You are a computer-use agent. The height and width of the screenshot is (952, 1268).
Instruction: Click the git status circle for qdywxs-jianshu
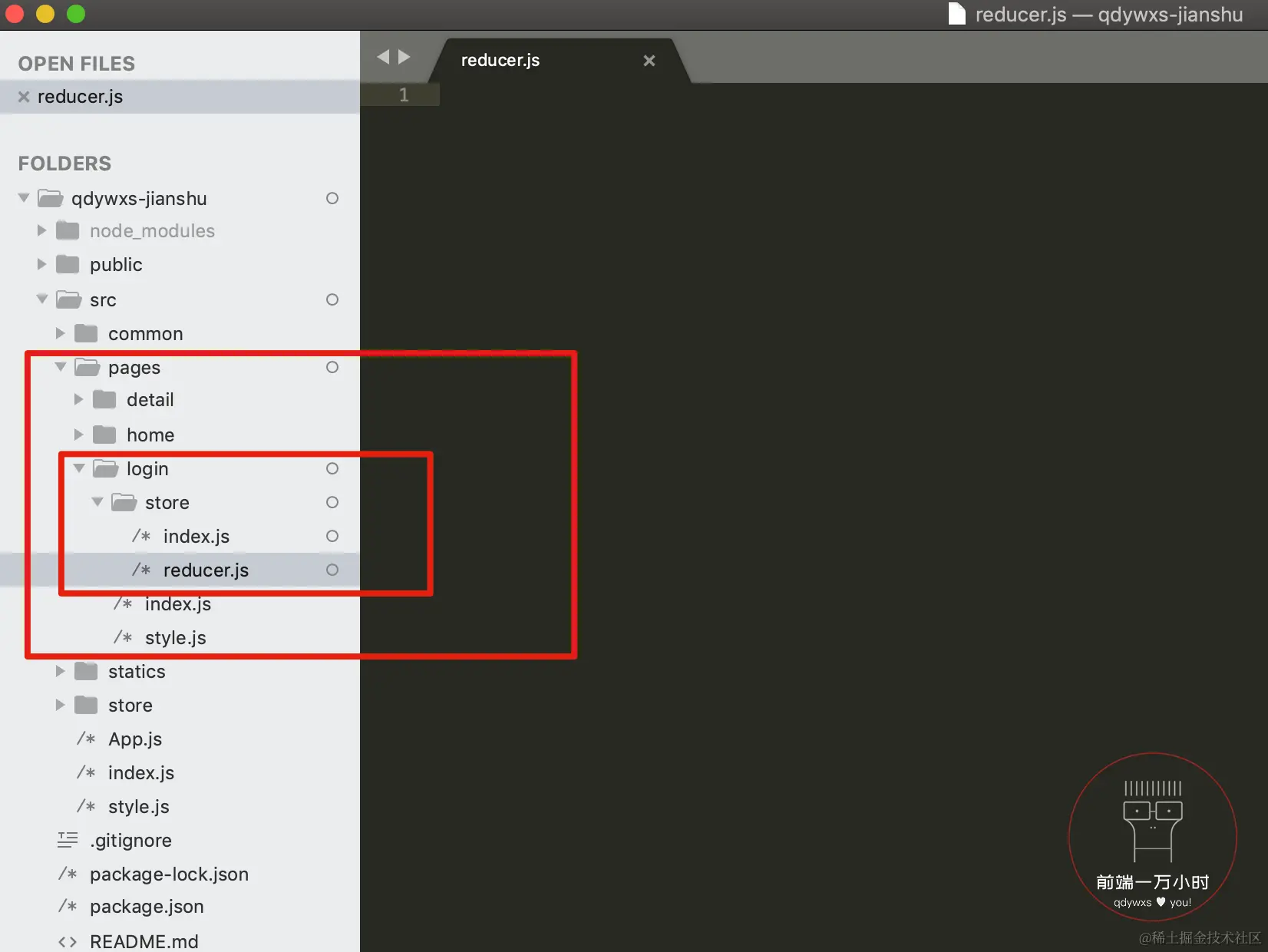332,198
